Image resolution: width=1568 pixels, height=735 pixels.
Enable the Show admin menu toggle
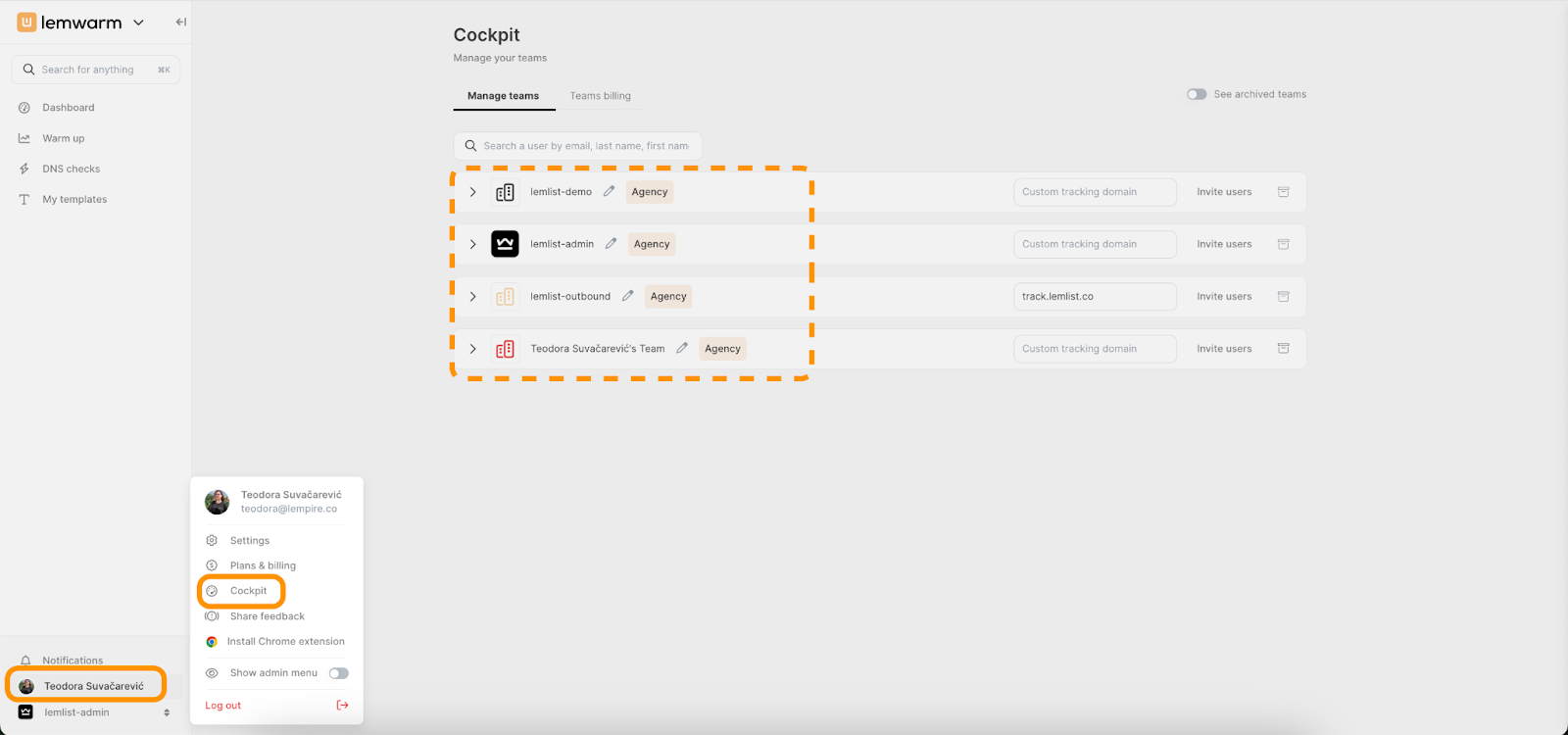click(338, 673)
